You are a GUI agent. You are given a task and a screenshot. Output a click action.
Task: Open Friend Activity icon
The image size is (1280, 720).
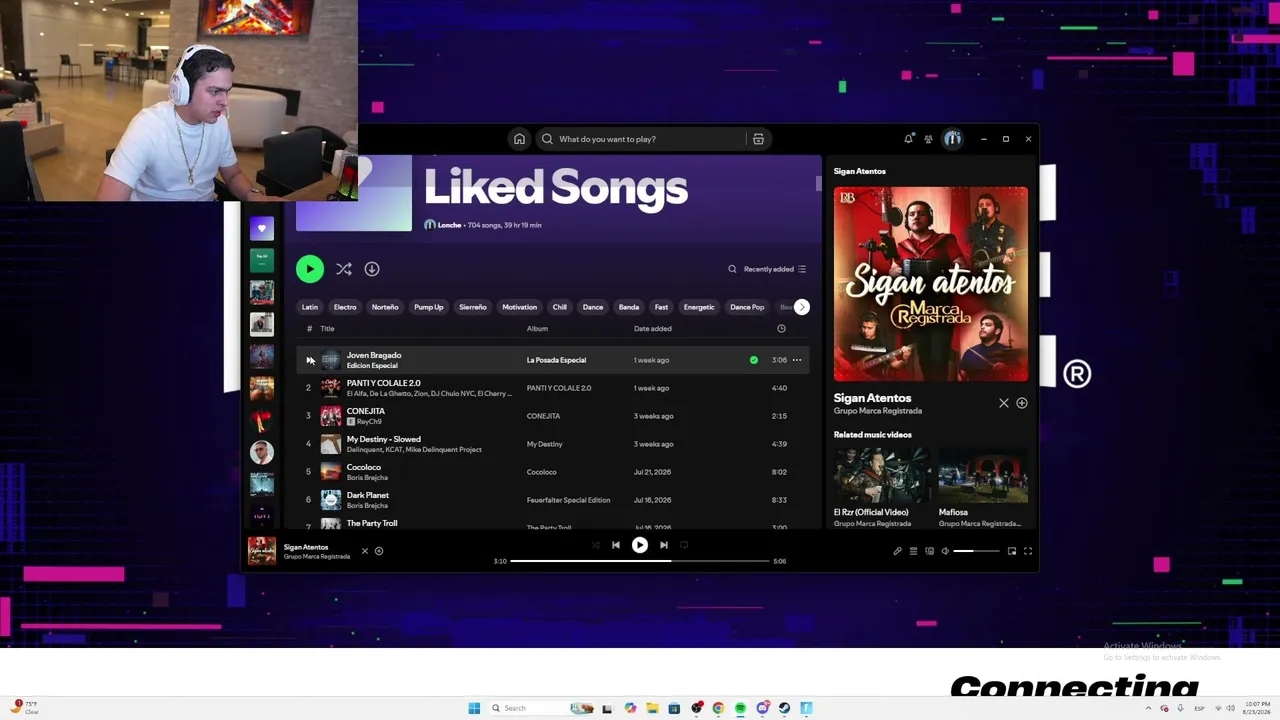[x=928, y=139]
